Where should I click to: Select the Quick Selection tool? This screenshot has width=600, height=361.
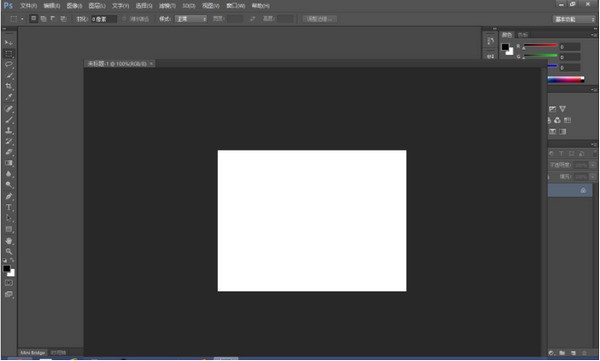click(8, 75)
